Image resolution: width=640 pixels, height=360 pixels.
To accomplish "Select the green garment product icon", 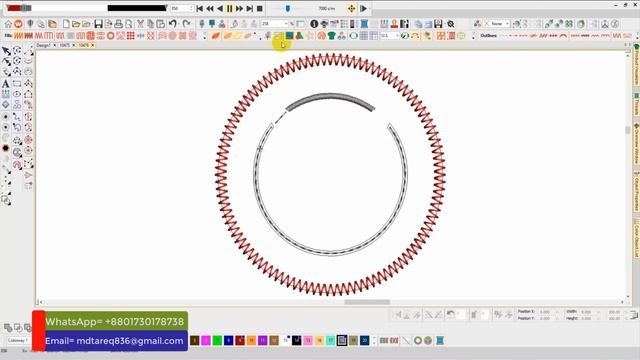I will tap(331, 36).
